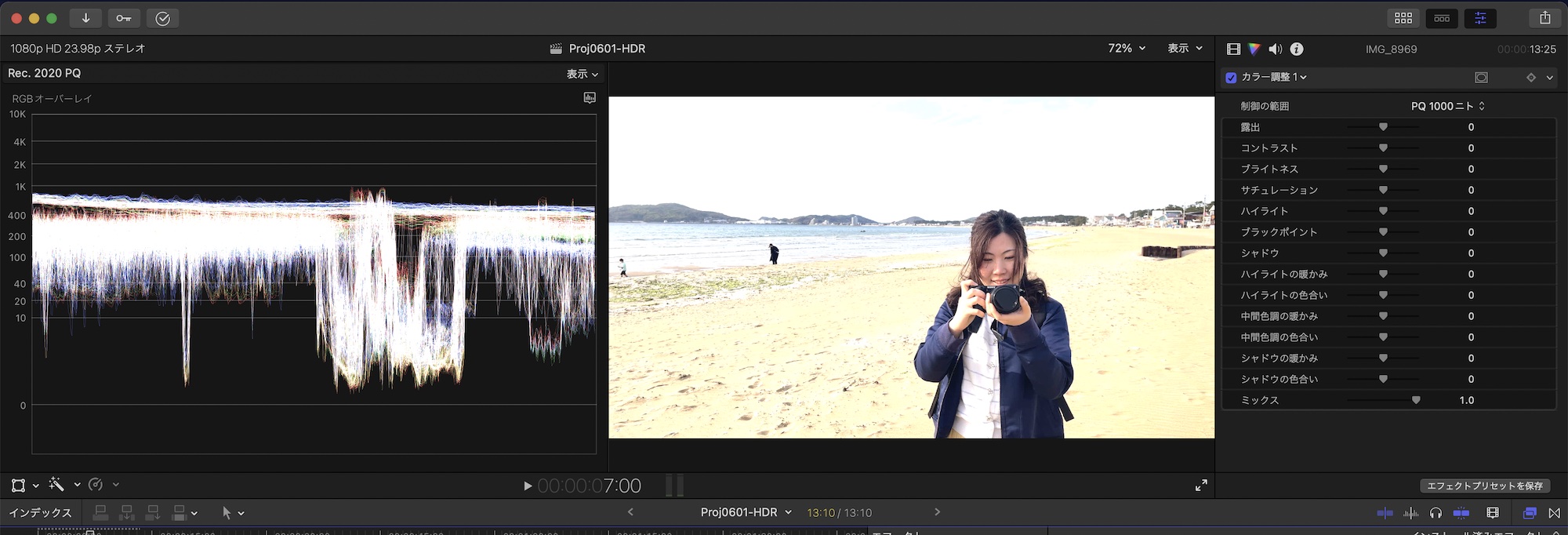Click the 露出 slider handle
The image size is (1568, 535).
tap(1383, 127)
